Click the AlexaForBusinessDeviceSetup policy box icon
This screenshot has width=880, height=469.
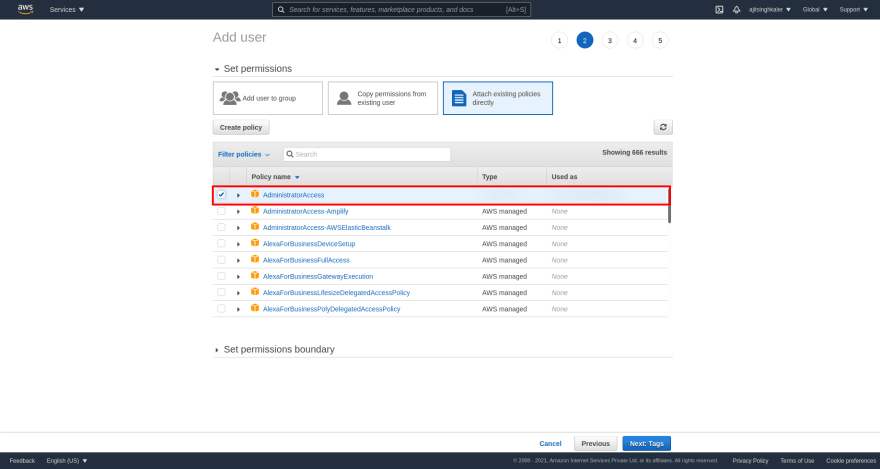[255, 243]
